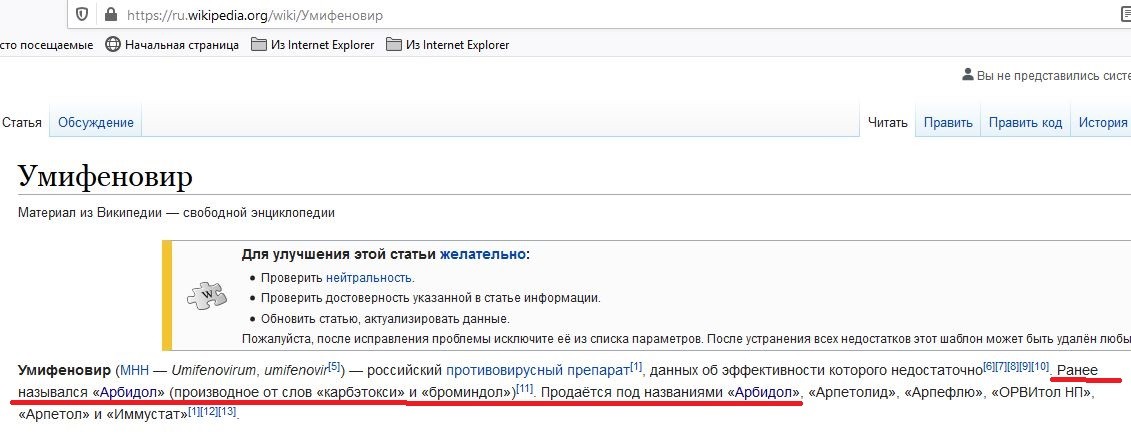Click the word «броминдол»
1131x434 pixels.
click(x=465, y=393)
